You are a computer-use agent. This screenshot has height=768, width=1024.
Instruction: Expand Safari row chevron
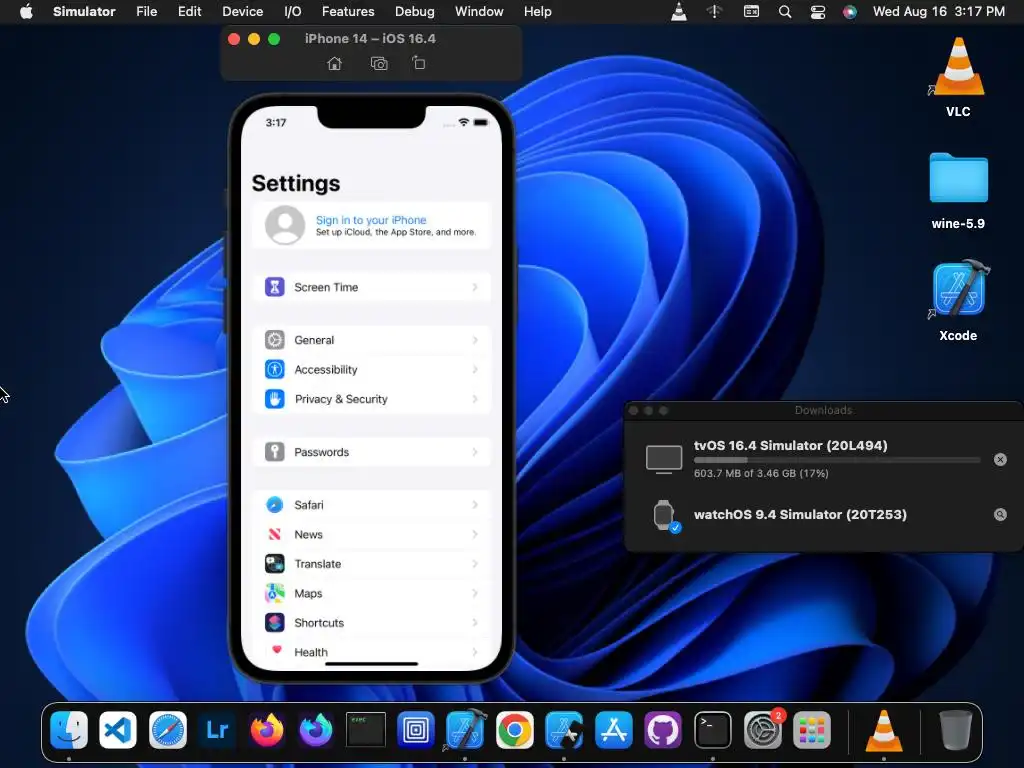point(475,505)
